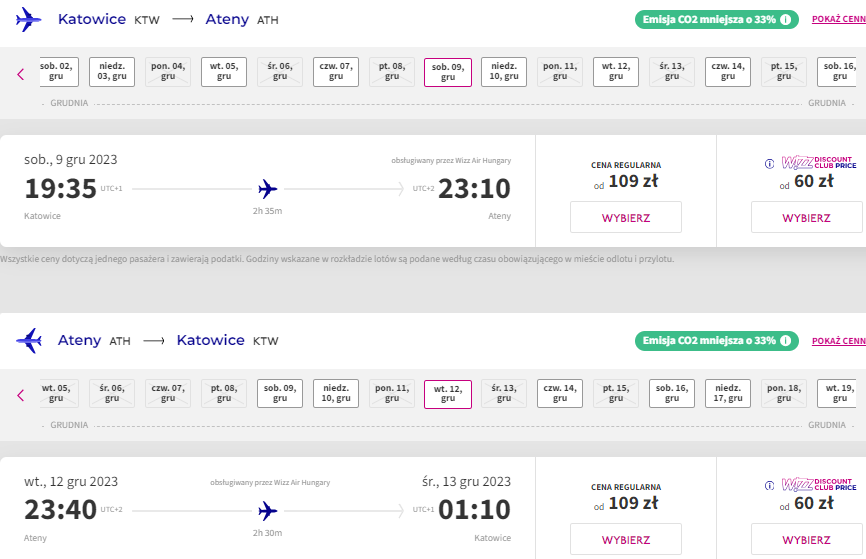This screenshot has height=559, width=866.
Task: Open CO2 emission info icon for outbound flight
Action: coord(785,19)
